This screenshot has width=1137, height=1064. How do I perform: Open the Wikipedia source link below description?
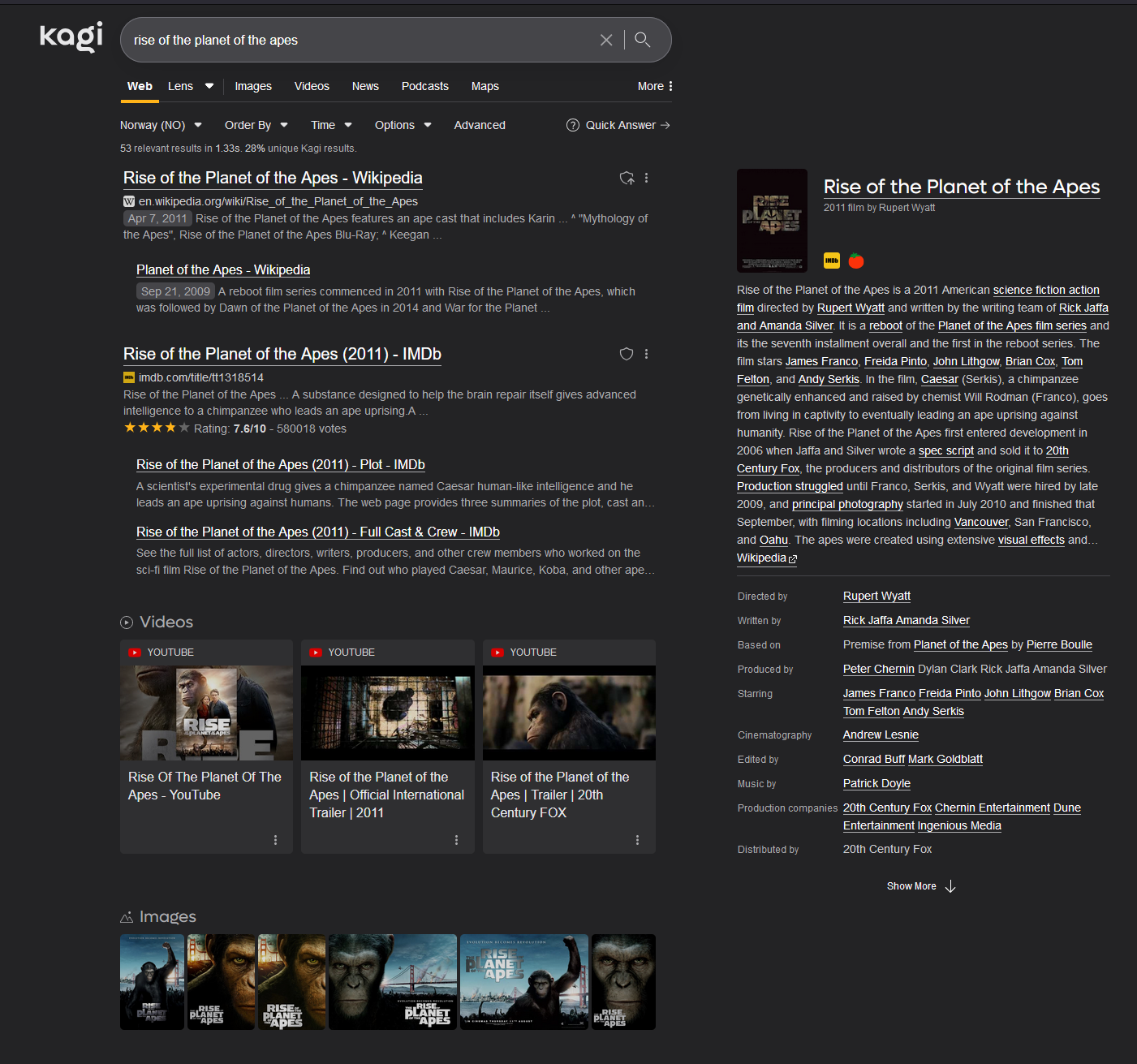click(x=767, y=558)
